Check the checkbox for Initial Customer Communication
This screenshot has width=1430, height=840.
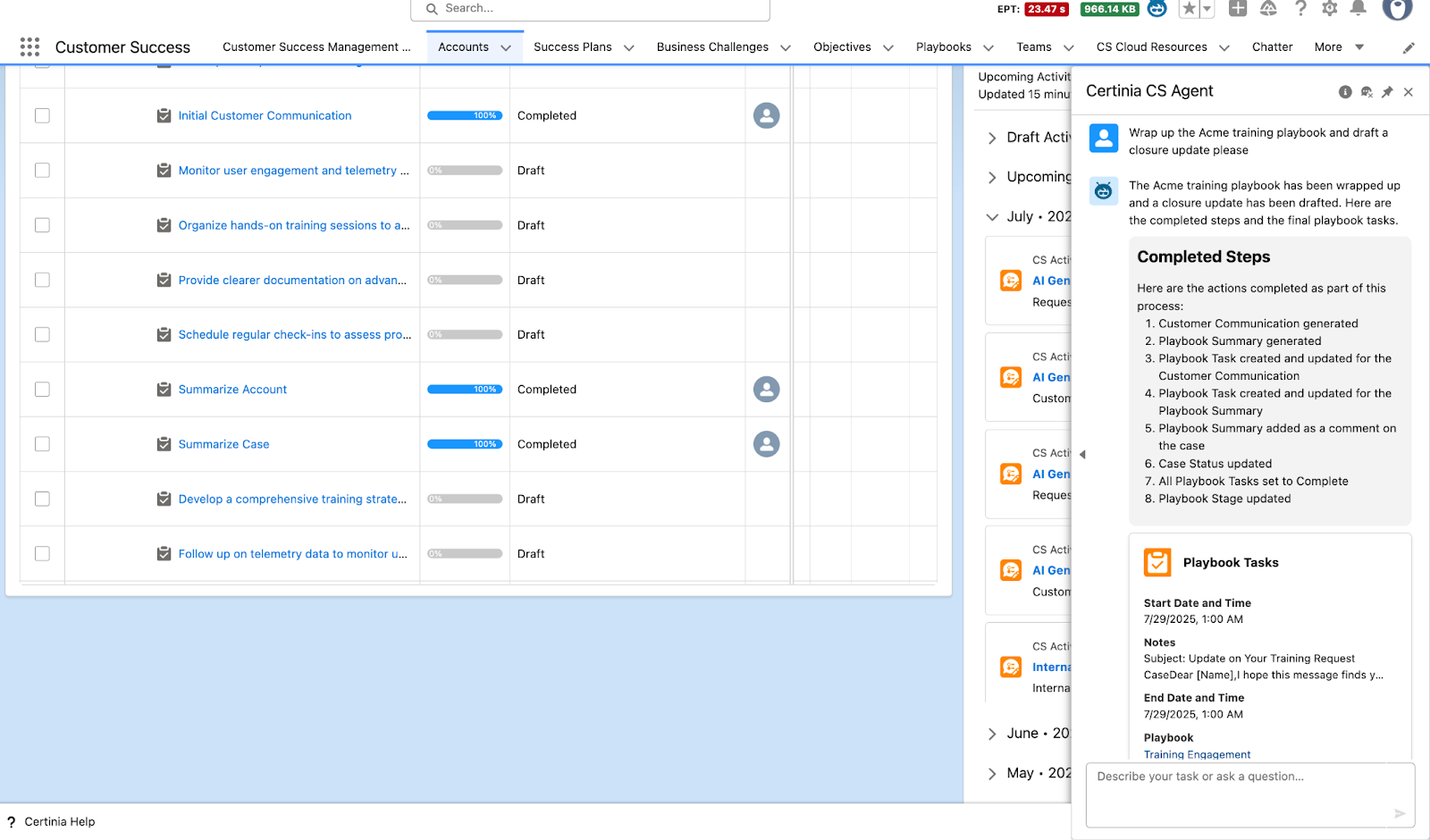pos(42,115)
